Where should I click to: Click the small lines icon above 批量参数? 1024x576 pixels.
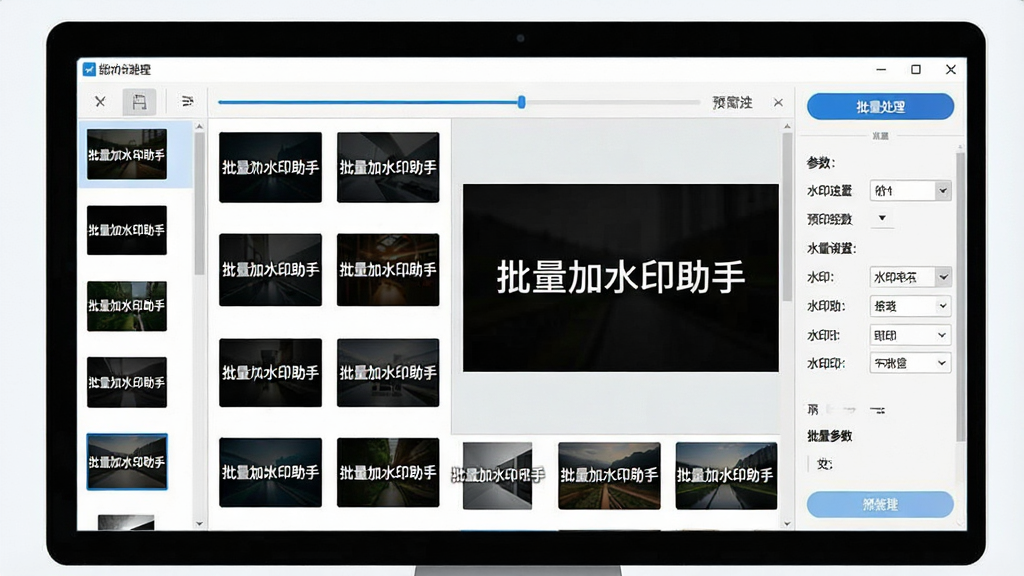877,410
